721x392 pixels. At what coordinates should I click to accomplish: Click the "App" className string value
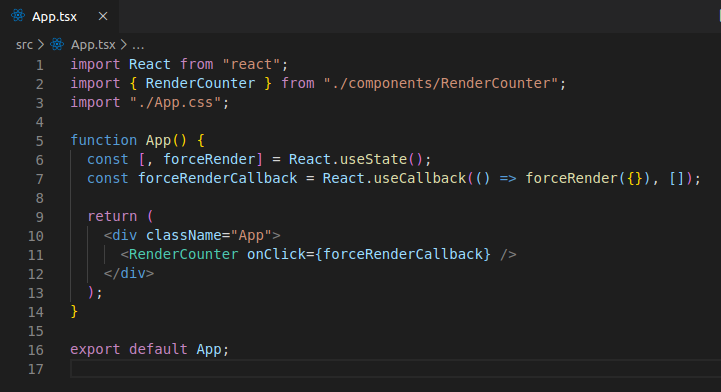pos(251,235)
